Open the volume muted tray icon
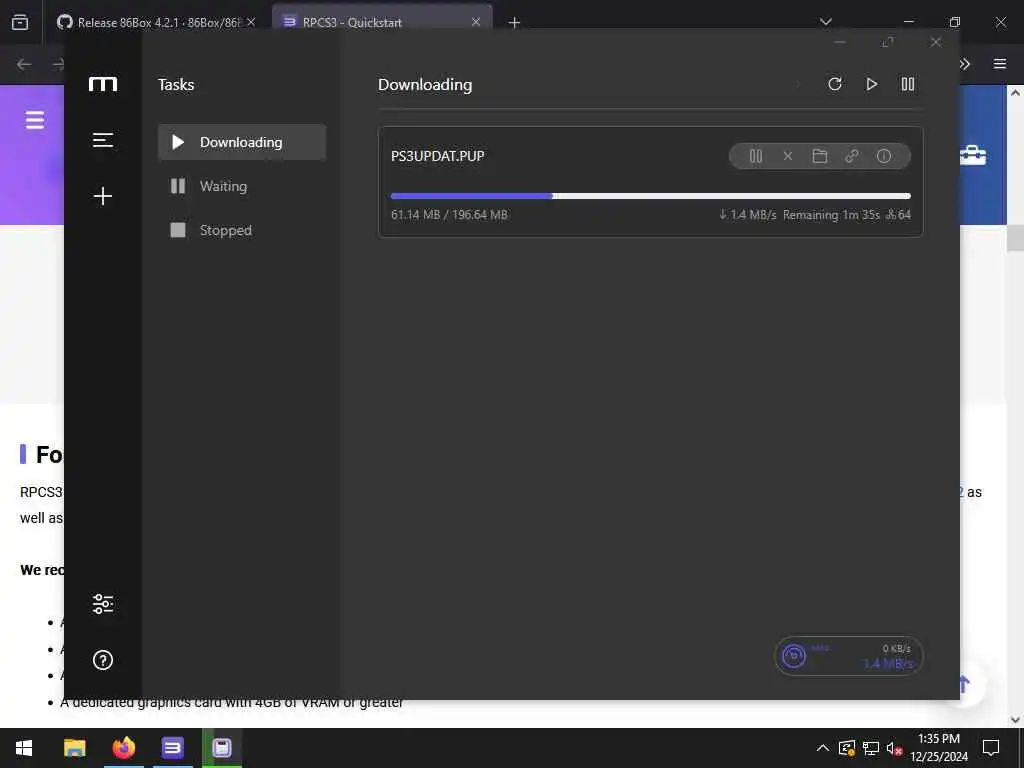 pos(894,748)
